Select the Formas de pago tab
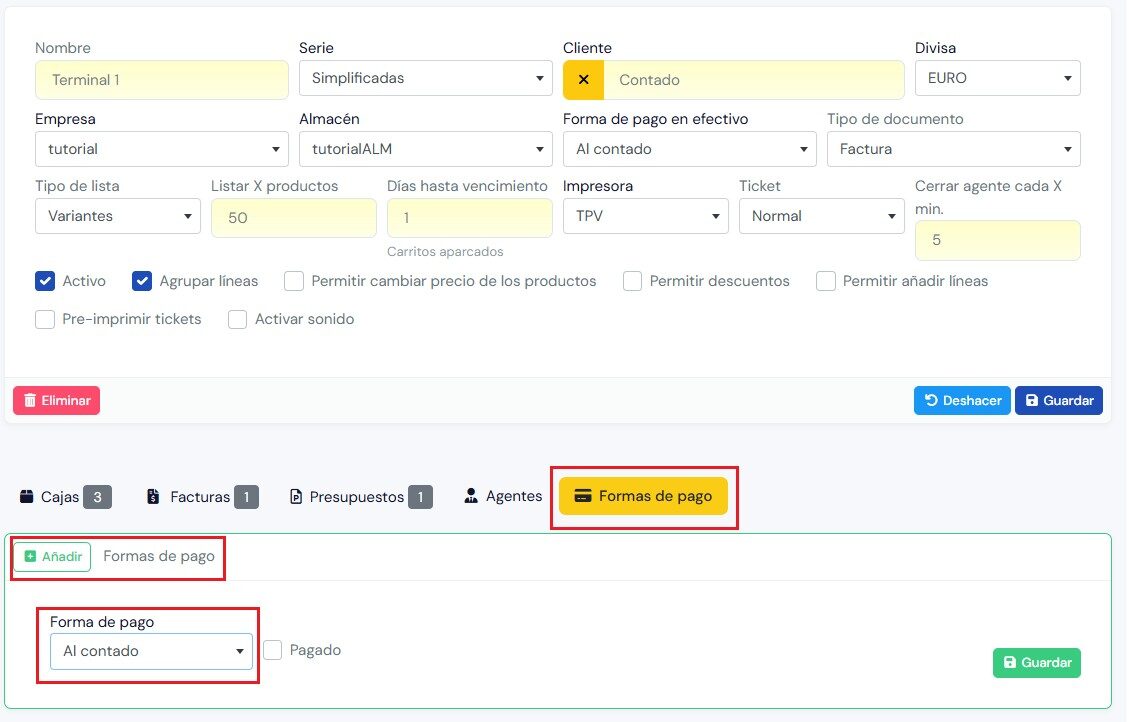 point(643,496)
